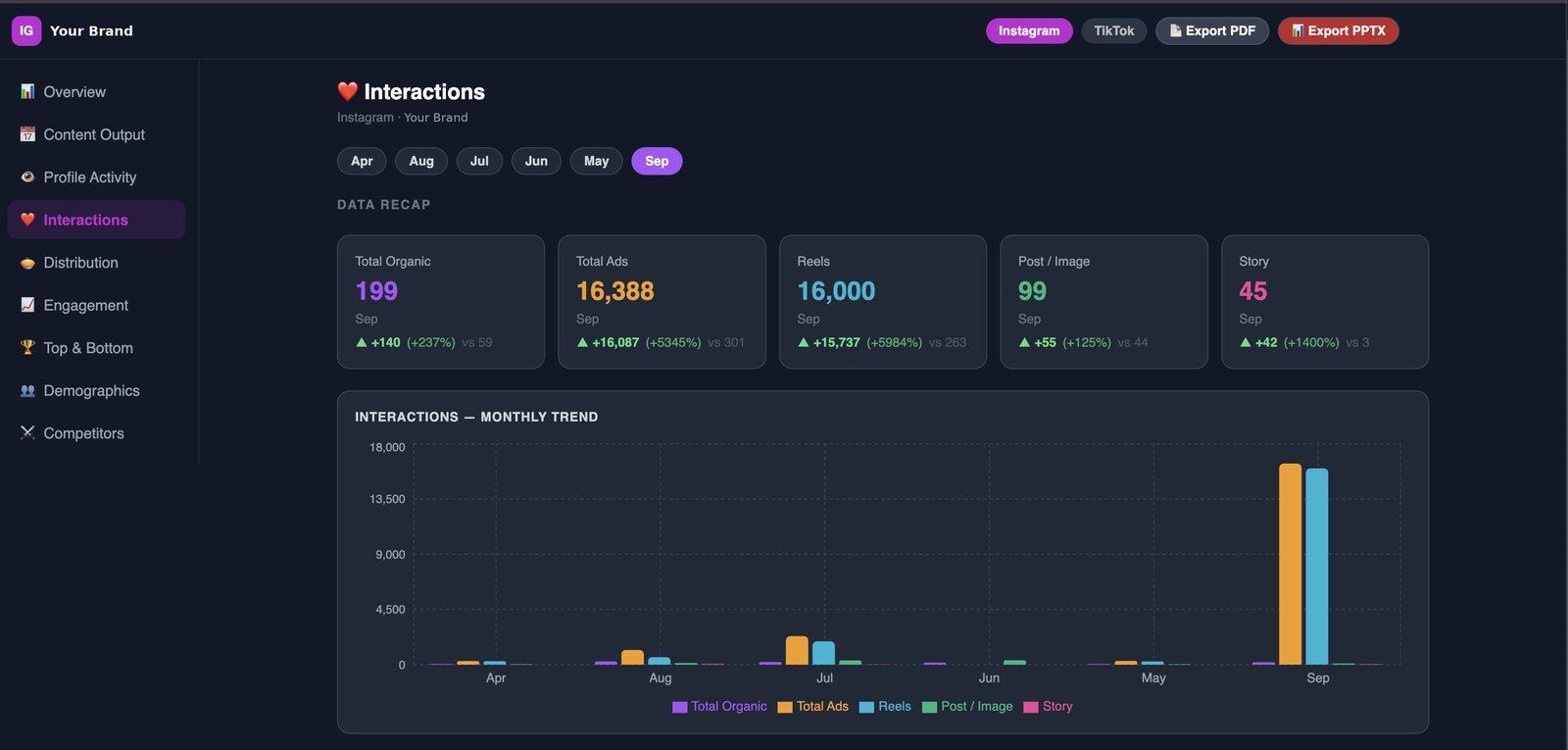Screen dimensions: 1568x750
Task: Click the Overview bar chart icon
Action: point(27,91)
